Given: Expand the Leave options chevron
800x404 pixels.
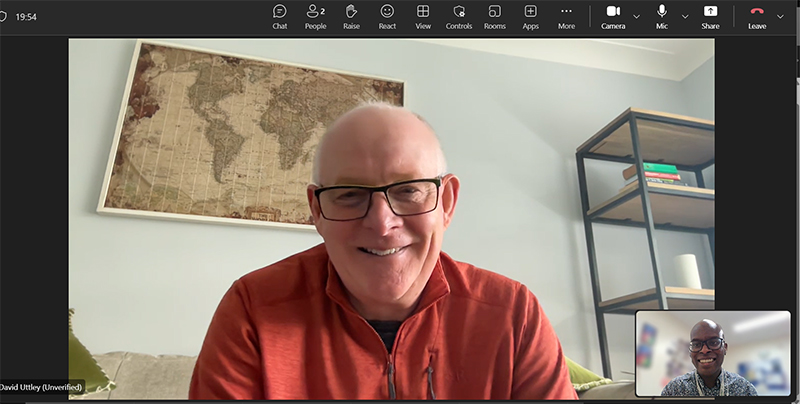Looking at the screenshot, I should [781, 16].
